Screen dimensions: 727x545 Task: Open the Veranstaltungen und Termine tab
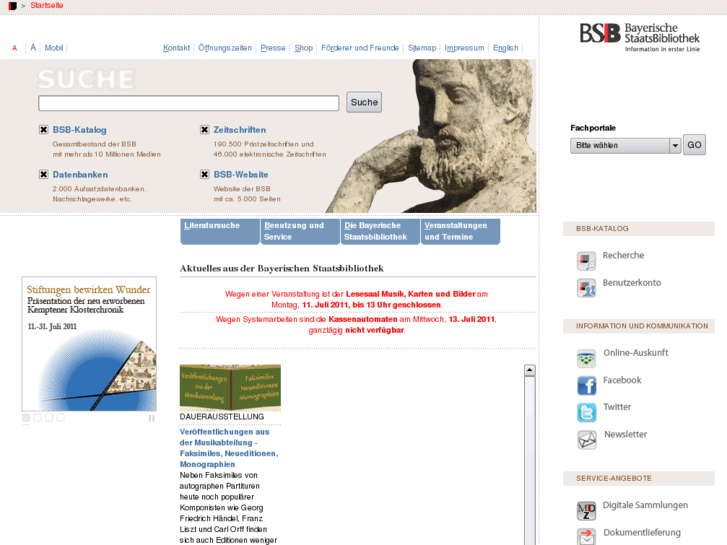(460, 231)
